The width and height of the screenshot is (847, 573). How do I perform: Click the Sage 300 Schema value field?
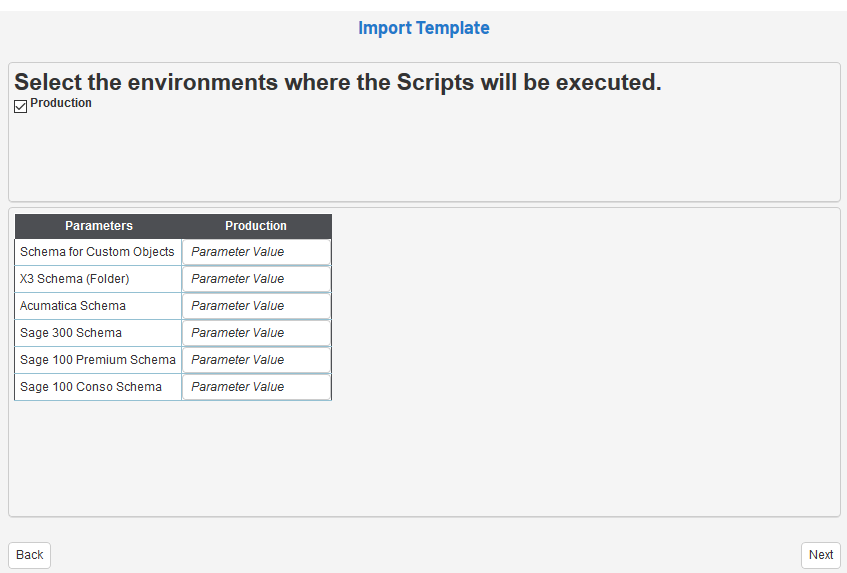pos(256,333)
